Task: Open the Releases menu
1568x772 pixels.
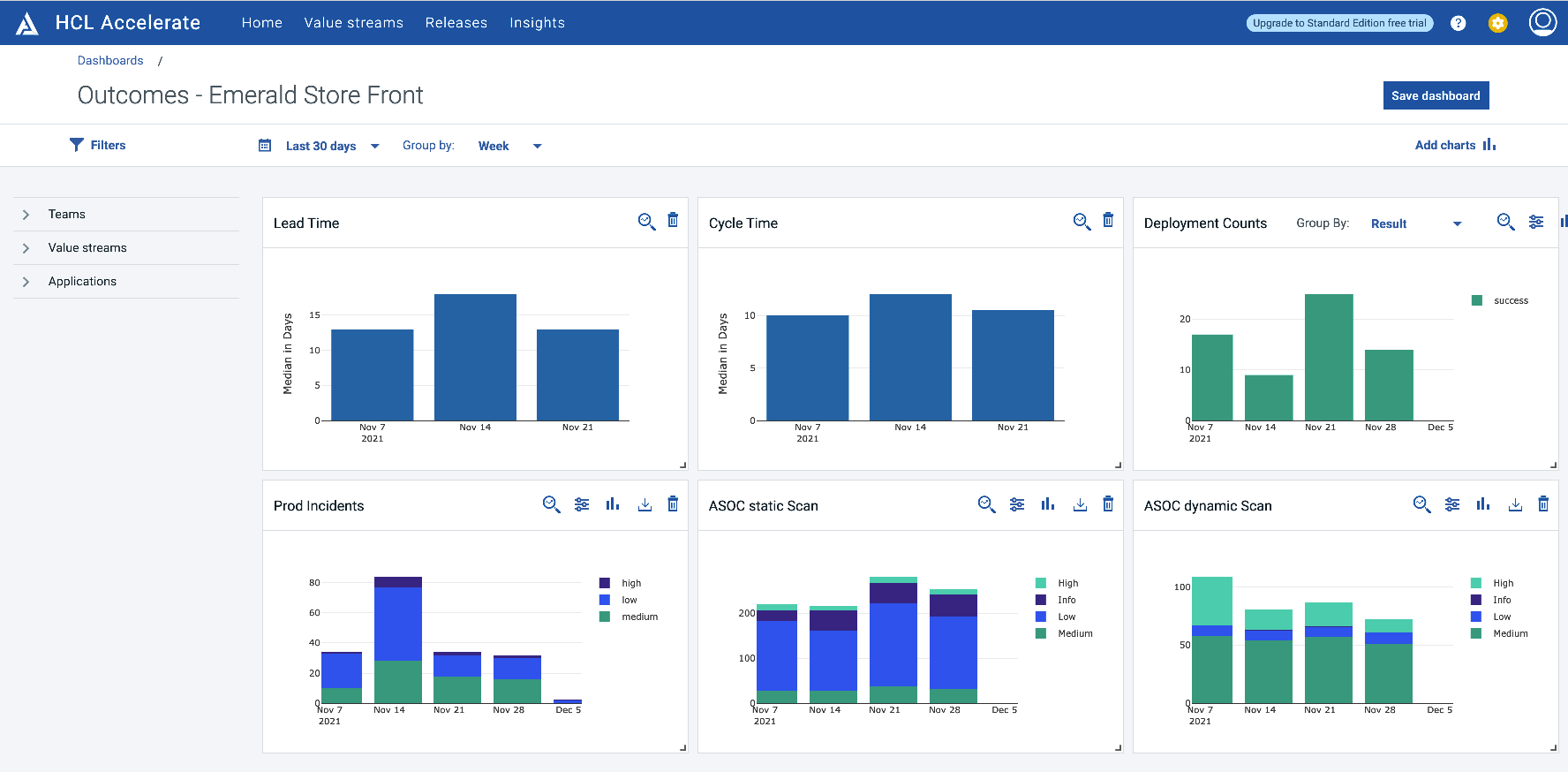Action: [x=456, y=23]
